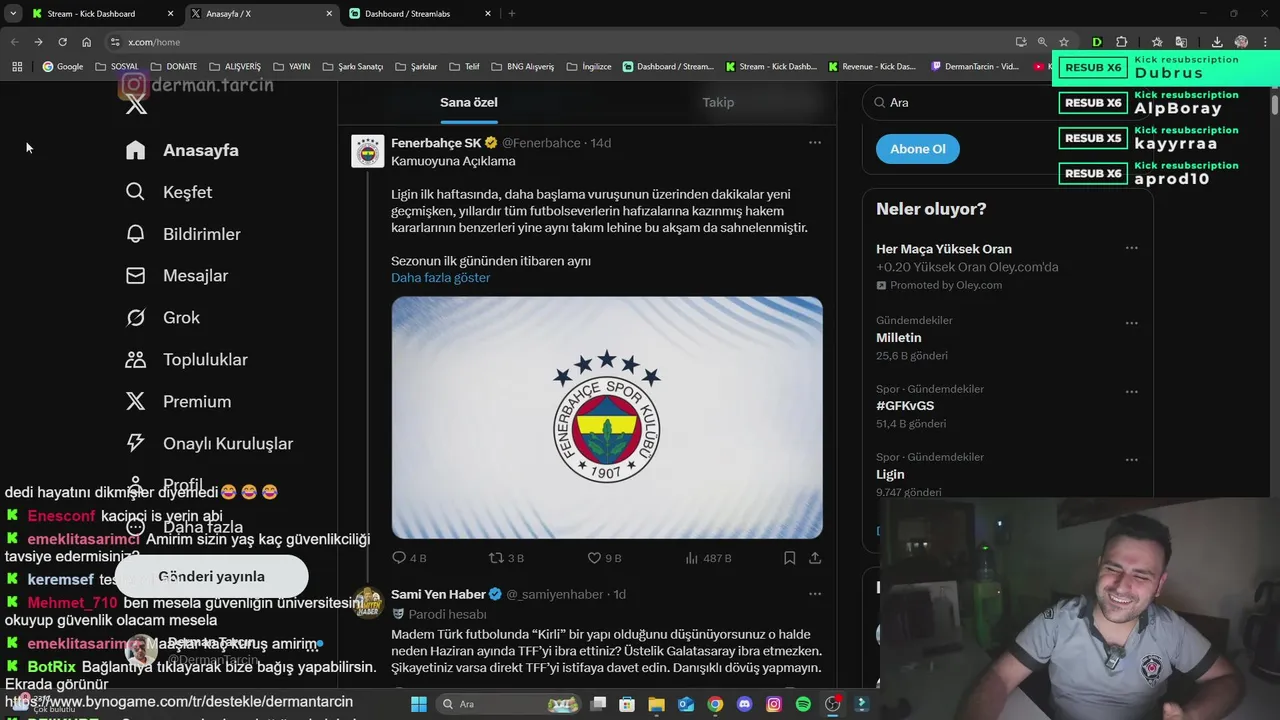
Task: Open Premium page in sidebar
Action: click(x=178, y=402)
